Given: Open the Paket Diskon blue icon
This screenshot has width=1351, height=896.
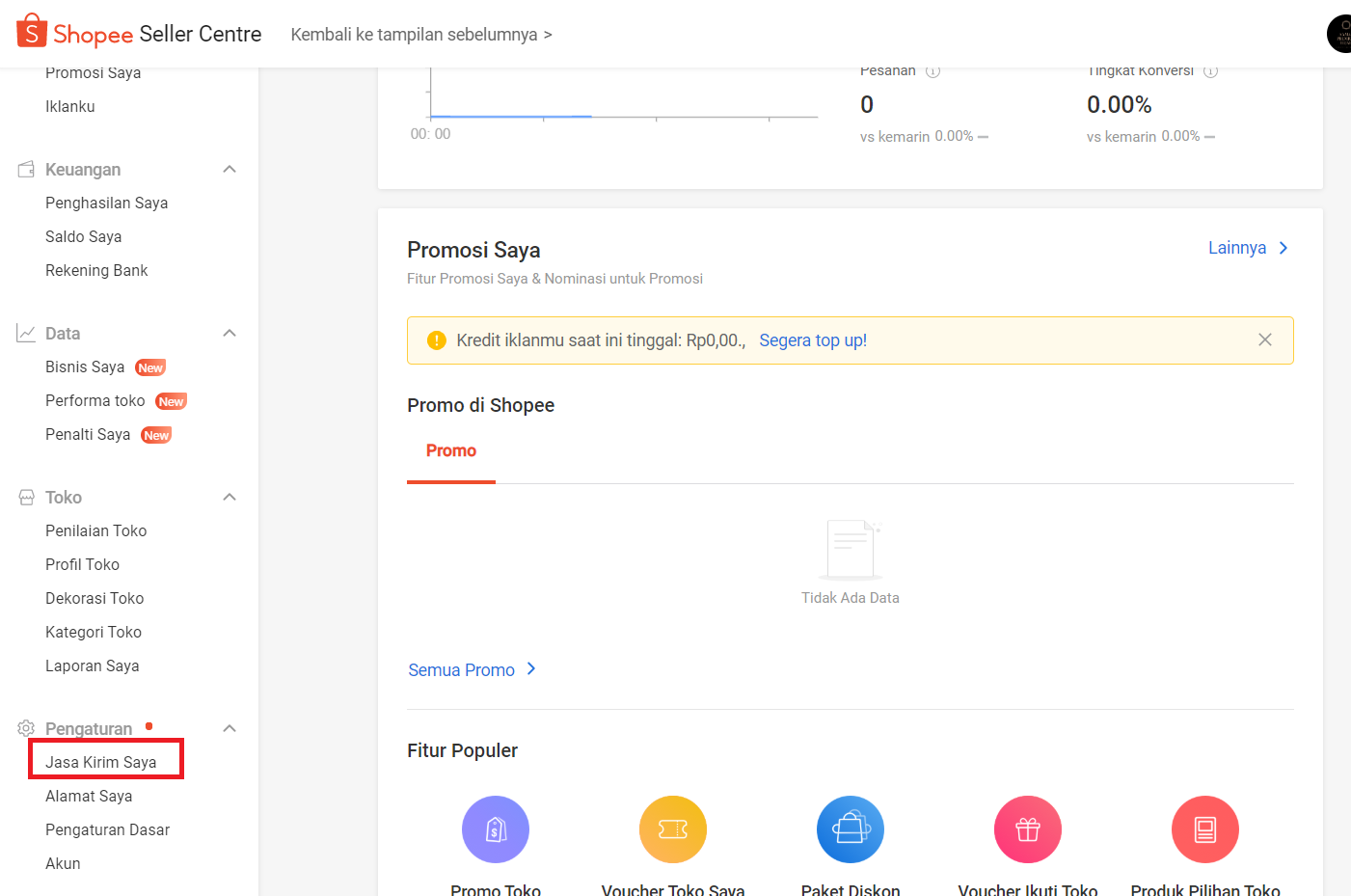Looking at the screenshot, I should (851, 829).
